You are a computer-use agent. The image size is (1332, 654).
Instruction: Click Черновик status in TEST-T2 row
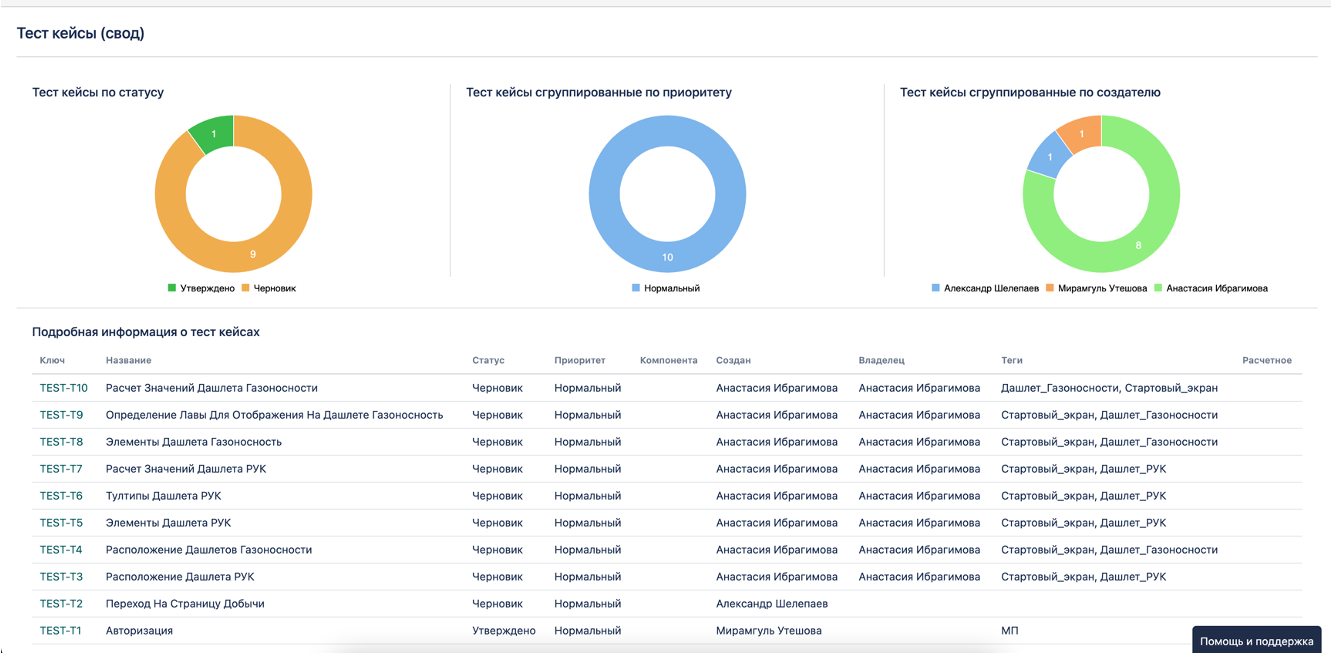point(498,604)
